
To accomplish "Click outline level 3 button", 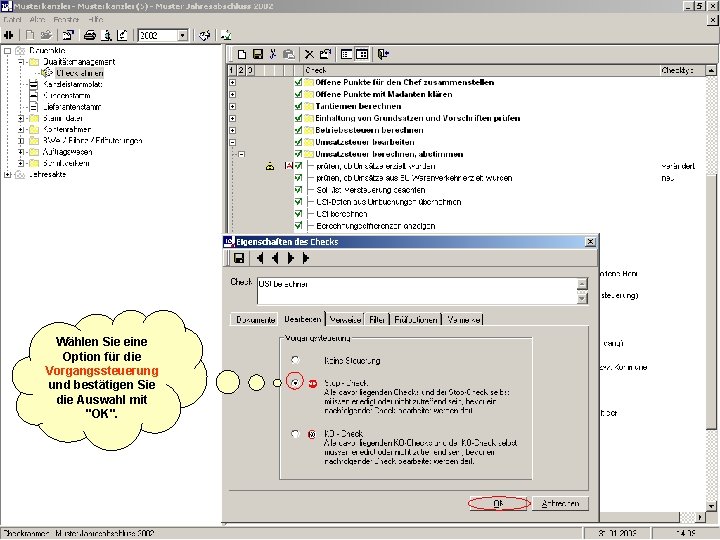I will pyautogui.click(x=250, y=70).
